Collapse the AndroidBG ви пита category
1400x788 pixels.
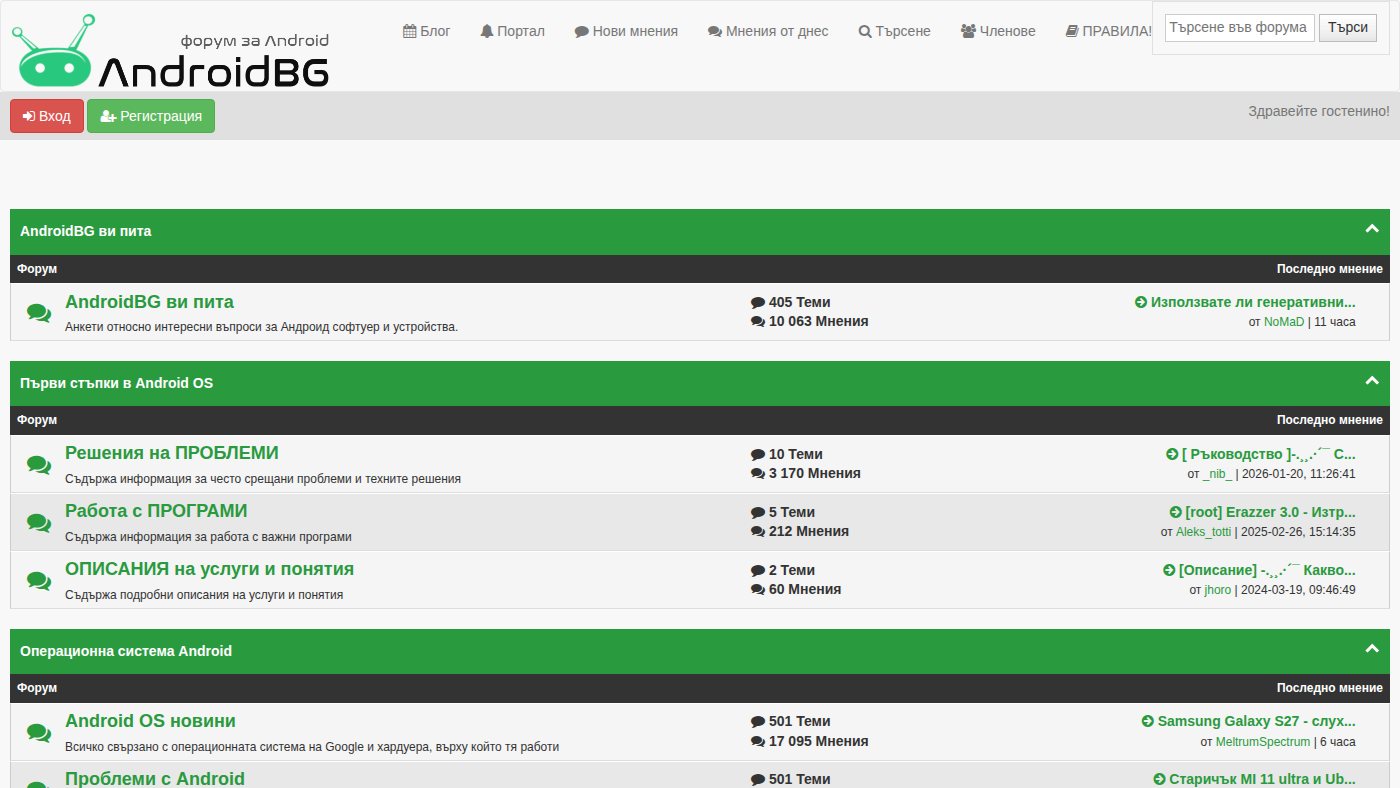[x=1372, y=229]
